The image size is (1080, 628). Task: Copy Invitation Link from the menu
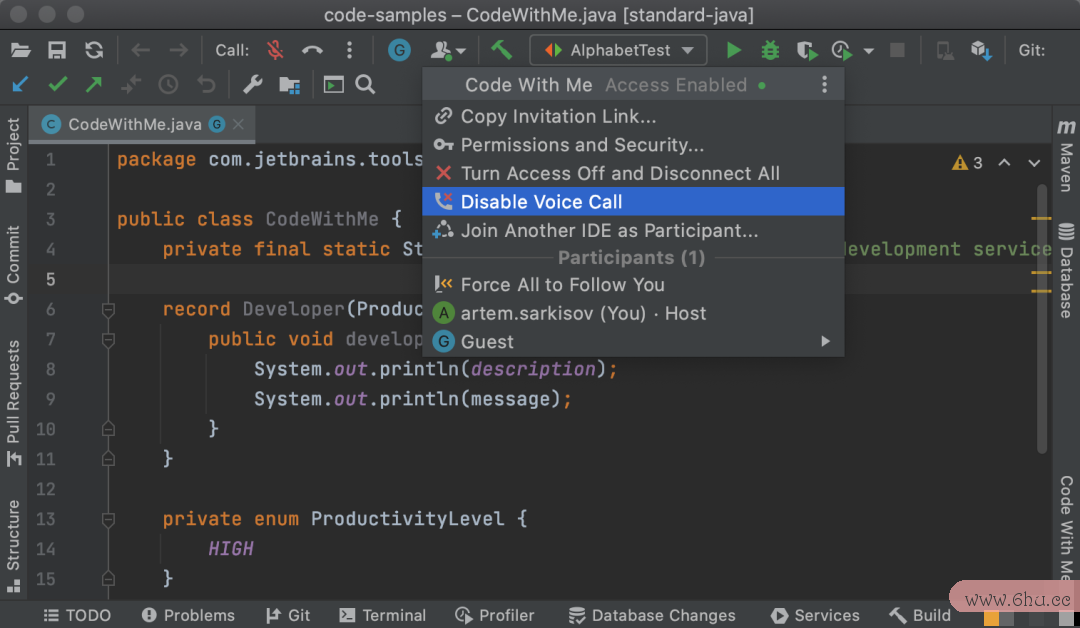tap(633, 116)
